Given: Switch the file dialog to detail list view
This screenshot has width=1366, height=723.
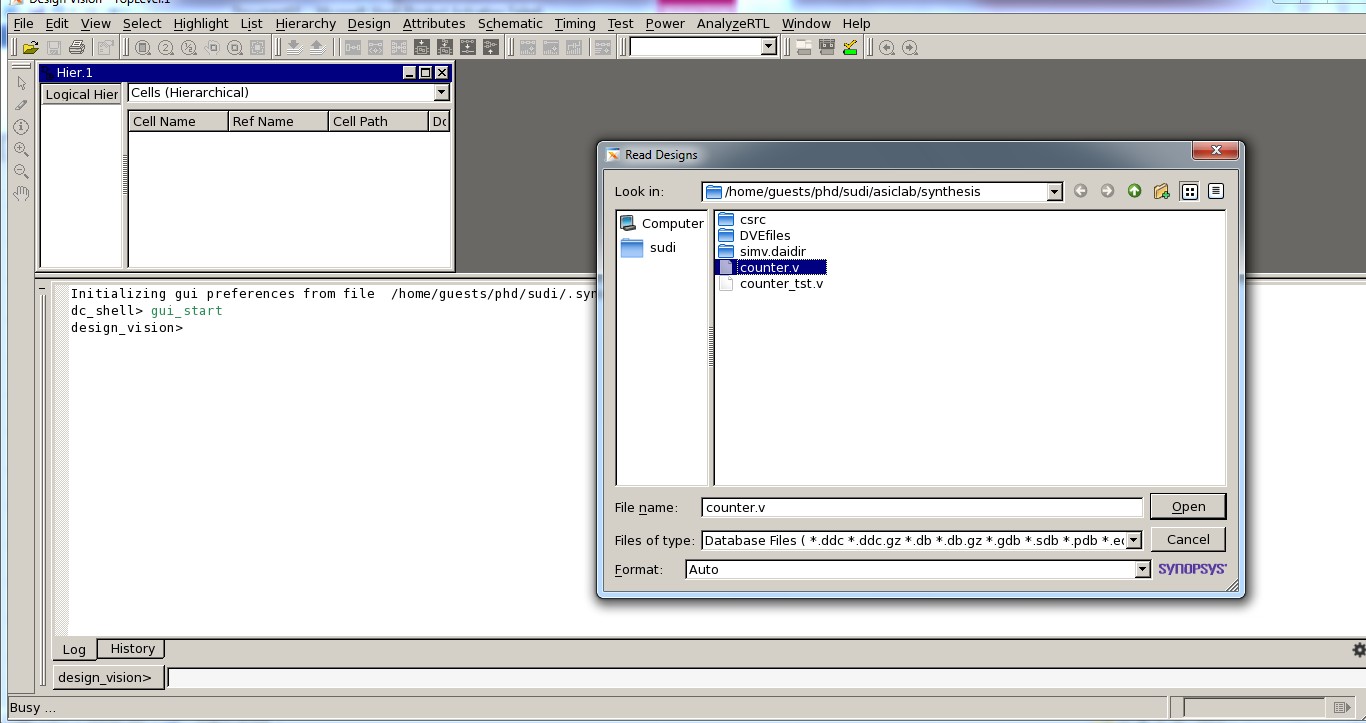Looking at the screenshot, I should point(1216,191).
